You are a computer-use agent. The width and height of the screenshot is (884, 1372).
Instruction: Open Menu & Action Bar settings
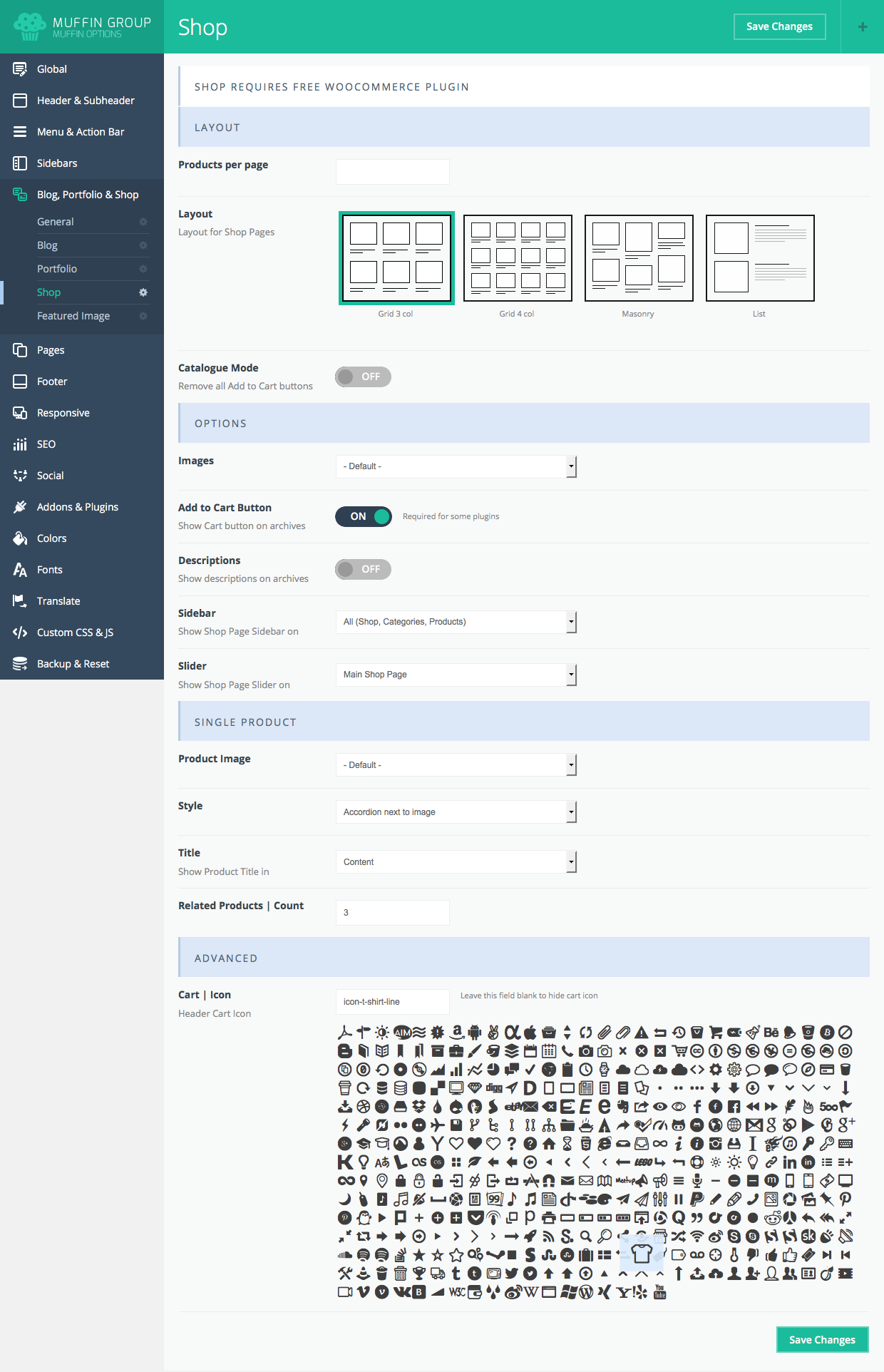click(x=82, y=132)
